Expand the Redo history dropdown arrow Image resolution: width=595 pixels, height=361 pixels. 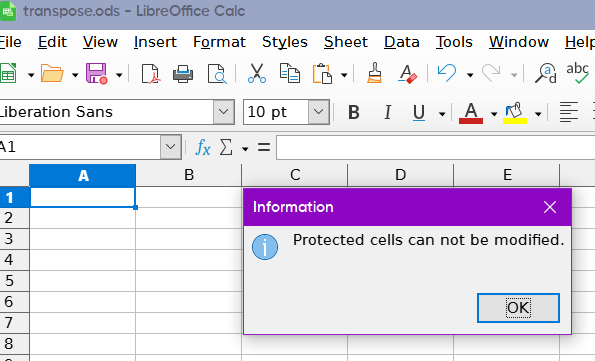pyautogui.click(x=514, y=75)
